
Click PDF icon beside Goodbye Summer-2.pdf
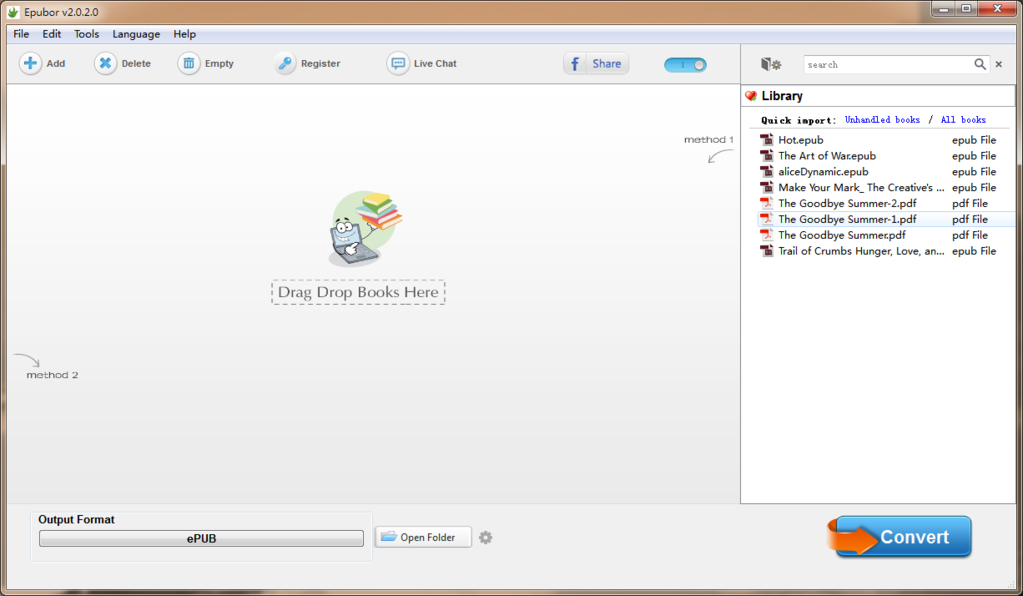tap(767, 203)
